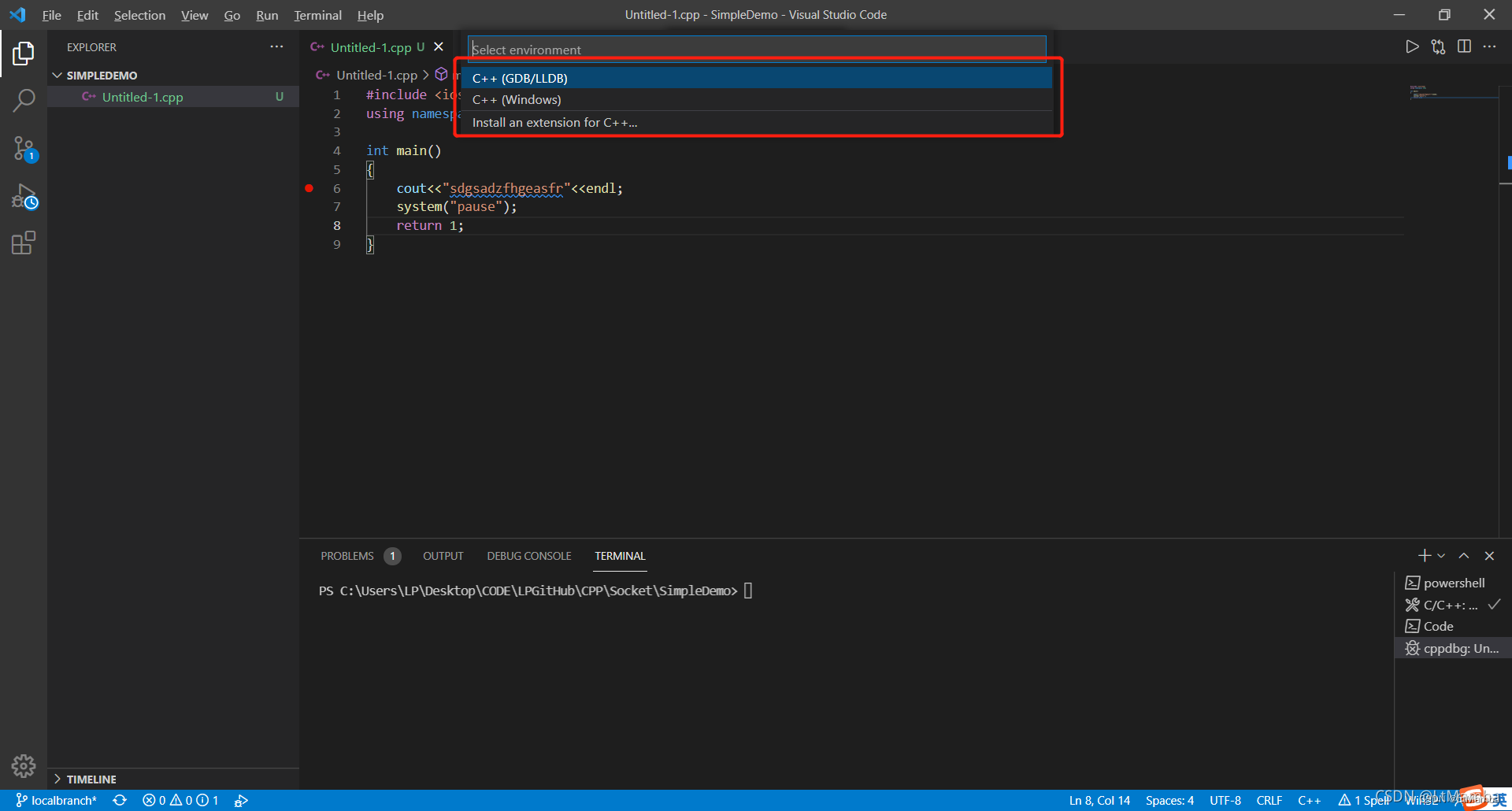The image size is (1512, 811).
Task: Select the cppdbg debug terminal
Action: pyautogui.click(x=1453, y=648)
